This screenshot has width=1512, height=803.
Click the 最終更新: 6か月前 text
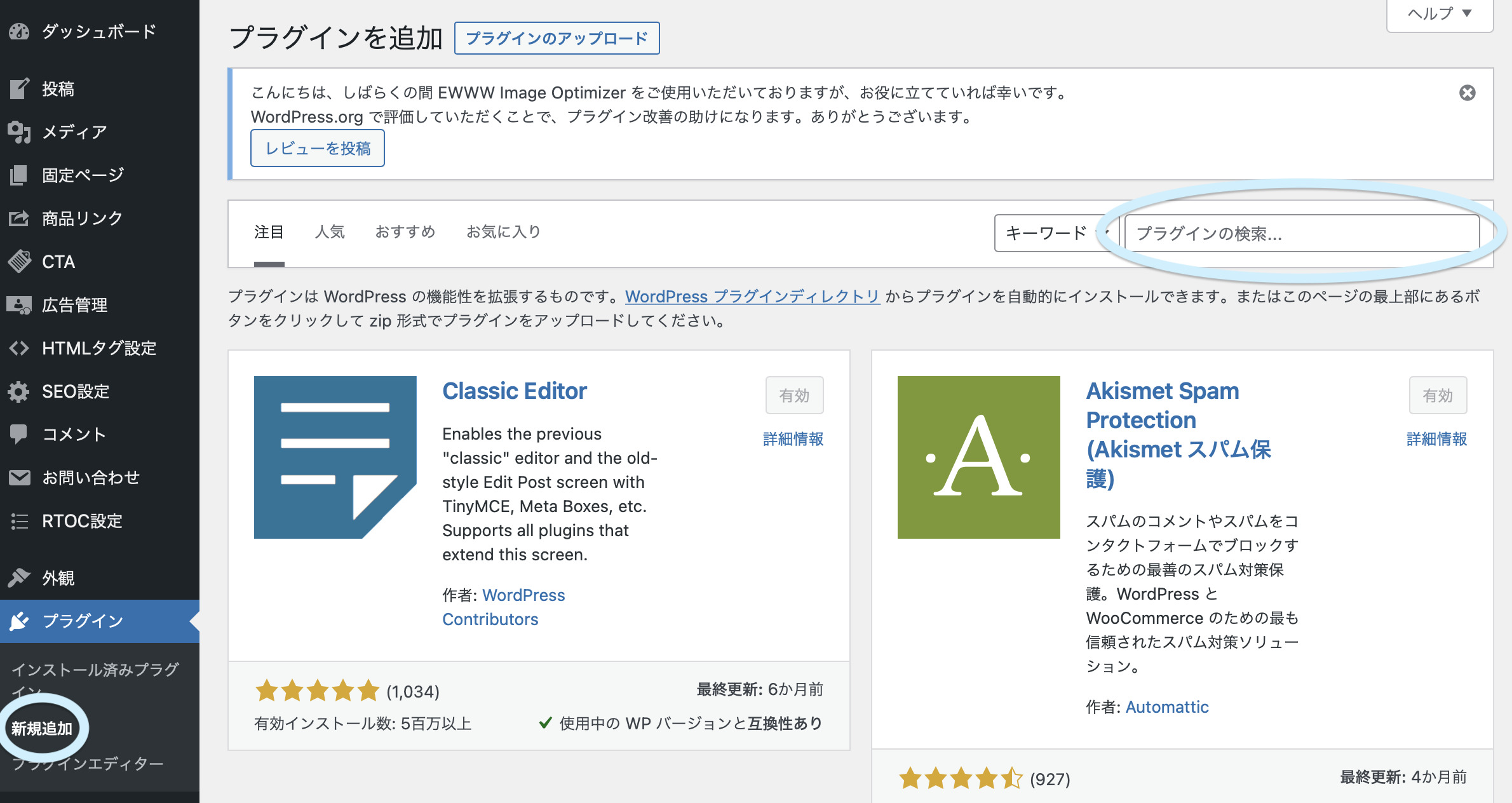[760, 689]
